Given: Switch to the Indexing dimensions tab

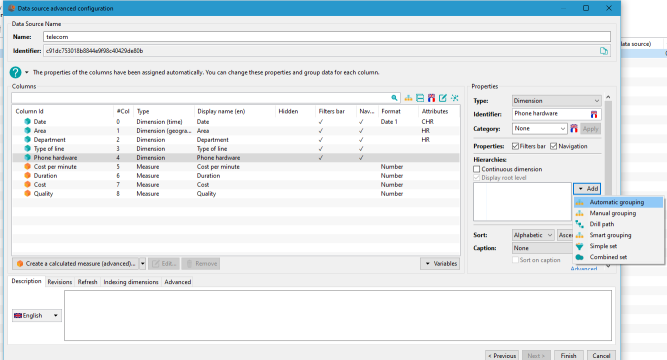Looking at the screenshot, I should (x=131, y=282).
